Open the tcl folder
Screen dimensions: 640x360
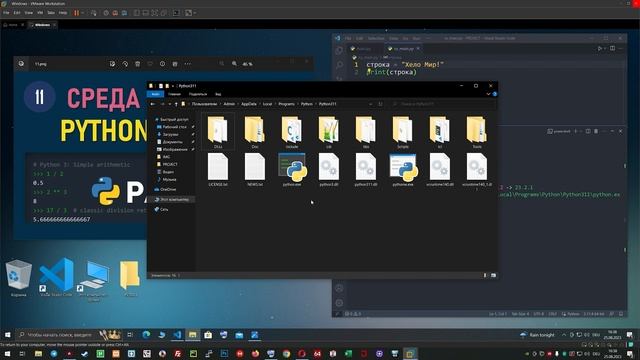tap(440, 132)
